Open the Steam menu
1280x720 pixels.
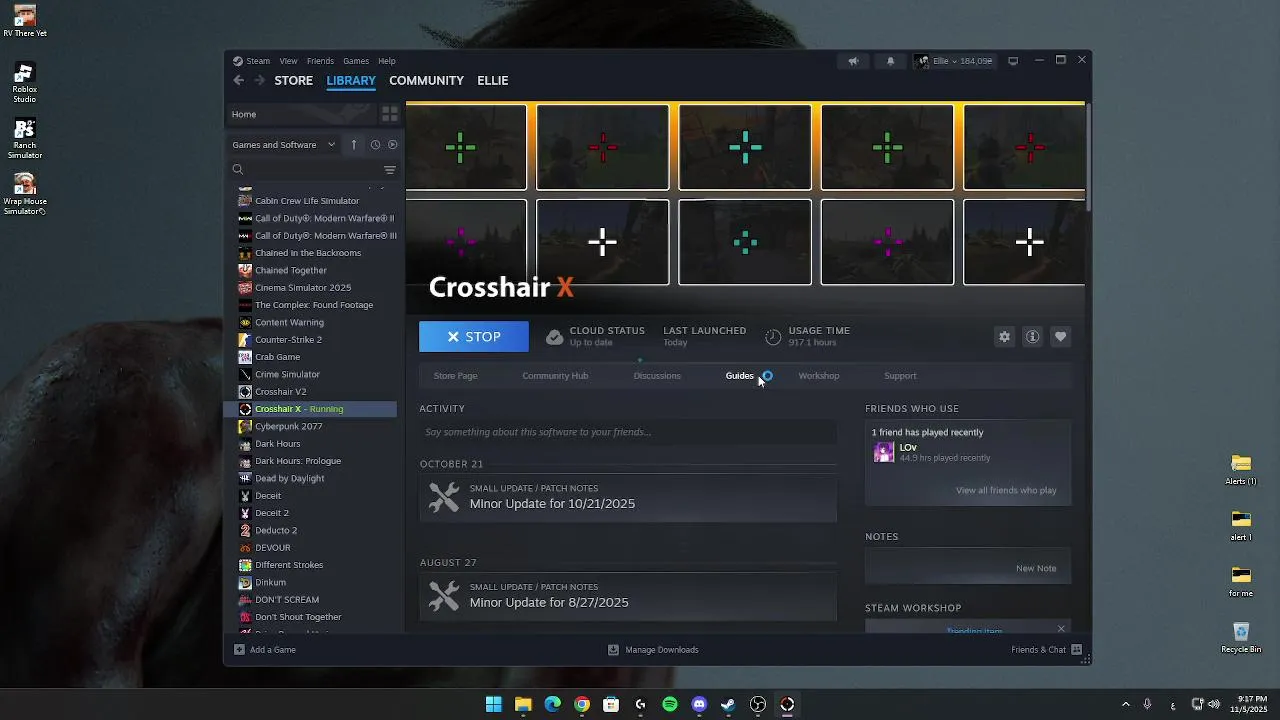coord(258,61)
